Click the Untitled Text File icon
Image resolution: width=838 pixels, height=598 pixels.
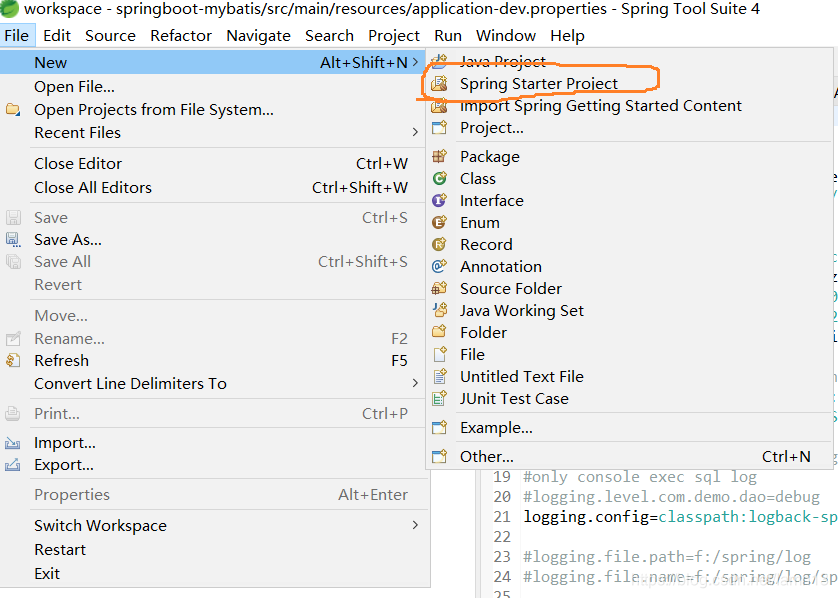point(439,376)
